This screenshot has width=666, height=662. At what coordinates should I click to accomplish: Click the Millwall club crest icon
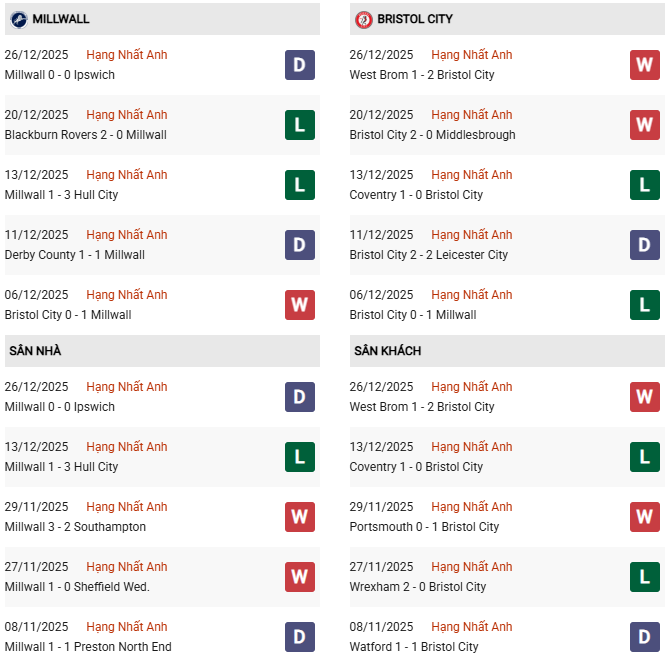click(18, 19)
